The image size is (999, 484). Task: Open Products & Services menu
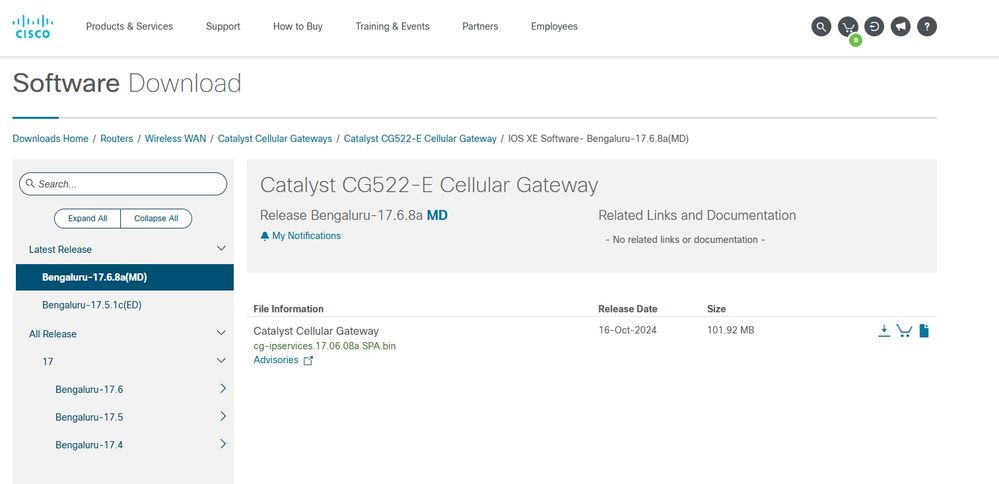(129, 27)
